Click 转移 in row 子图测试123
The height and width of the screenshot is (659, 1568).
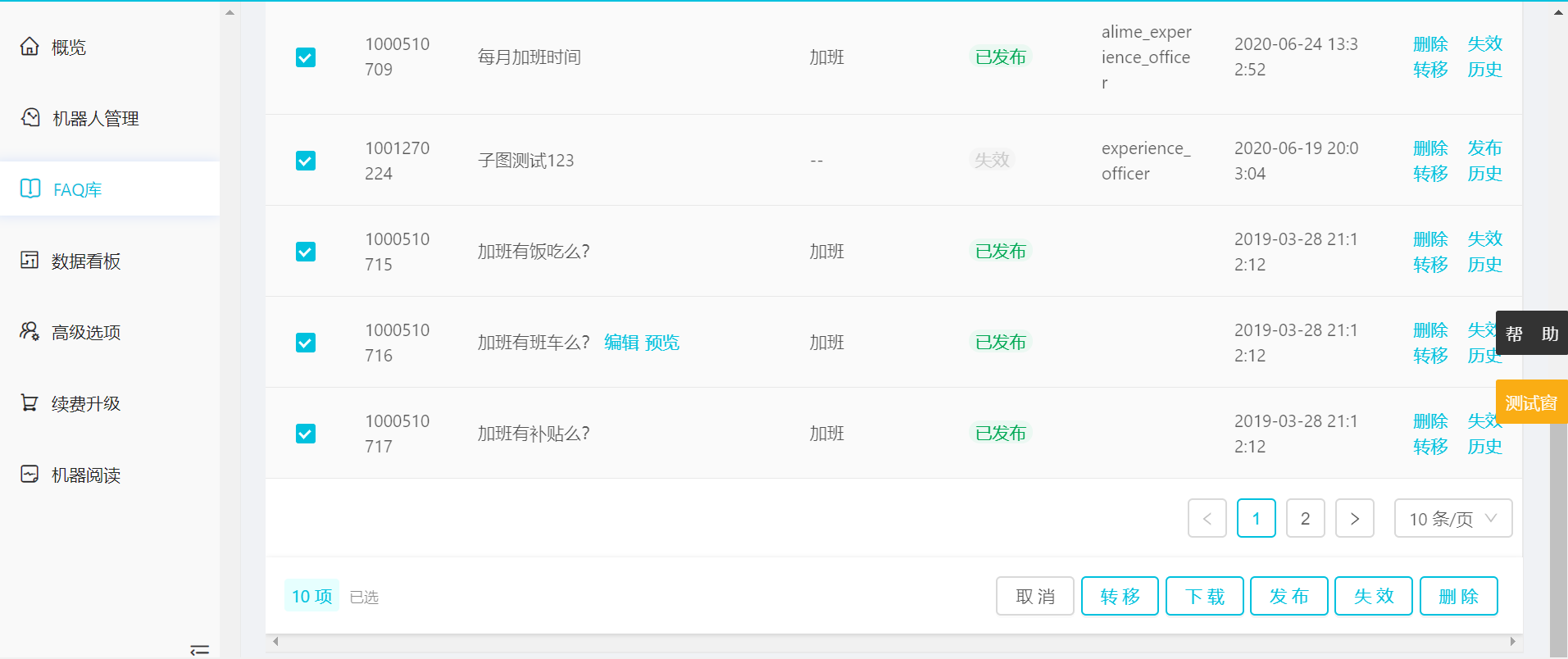pos(1430,174)
